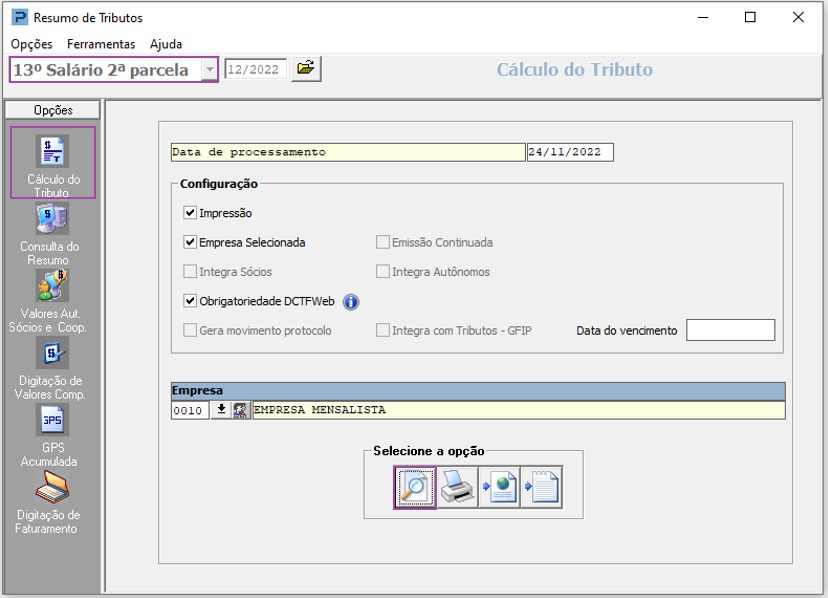Click the processing date field 24/11/2022

click(x=570, y=152)
